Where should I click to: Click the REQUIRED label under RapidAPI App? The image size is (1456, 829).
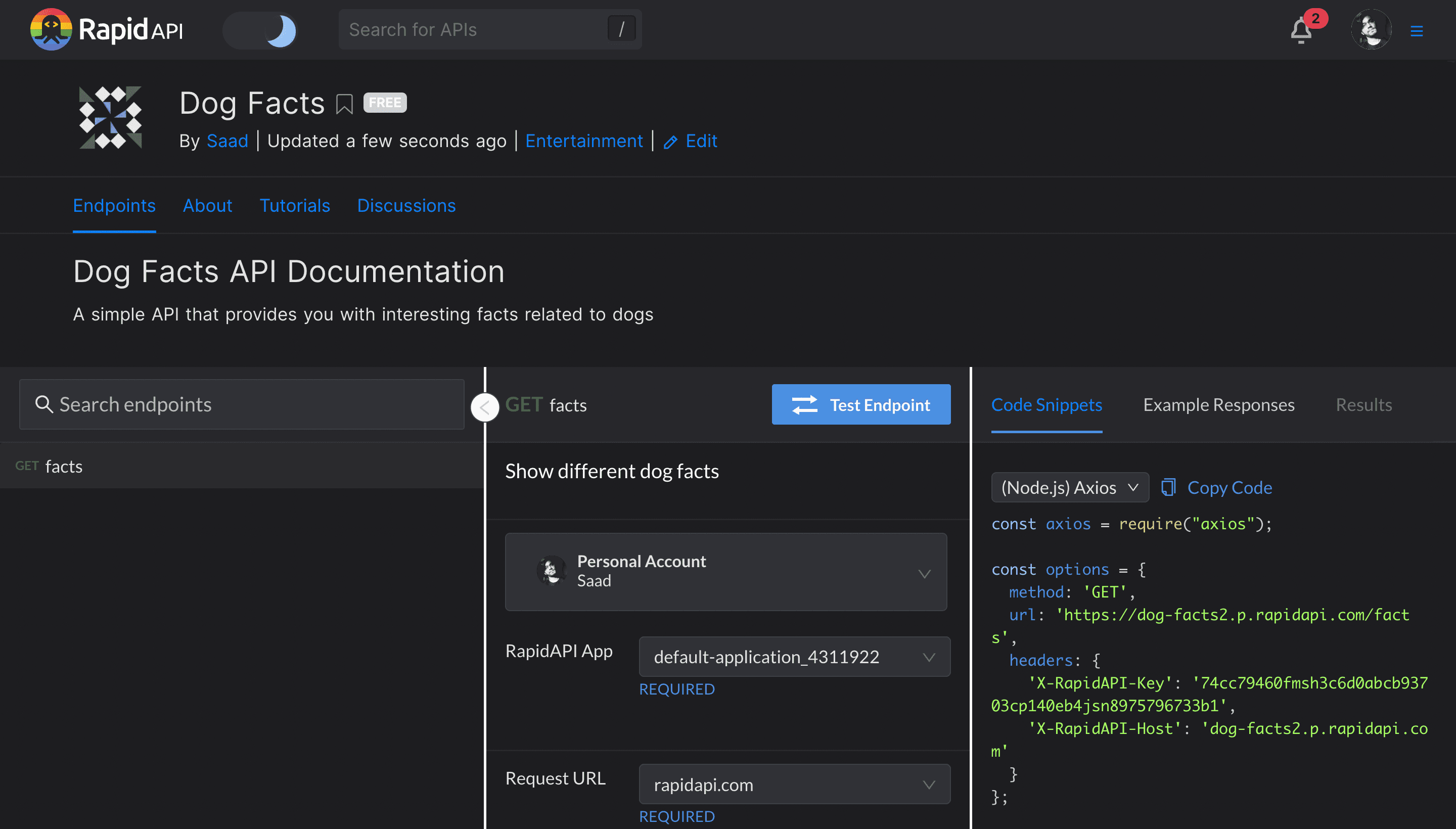pyautogui.click(x=677, y=689)
